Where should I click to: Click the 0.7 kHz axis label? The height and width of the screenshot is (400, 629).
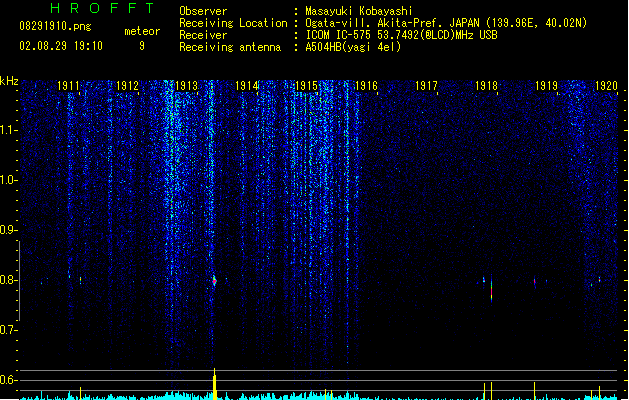pyautogui.click(x=8, y=330)
